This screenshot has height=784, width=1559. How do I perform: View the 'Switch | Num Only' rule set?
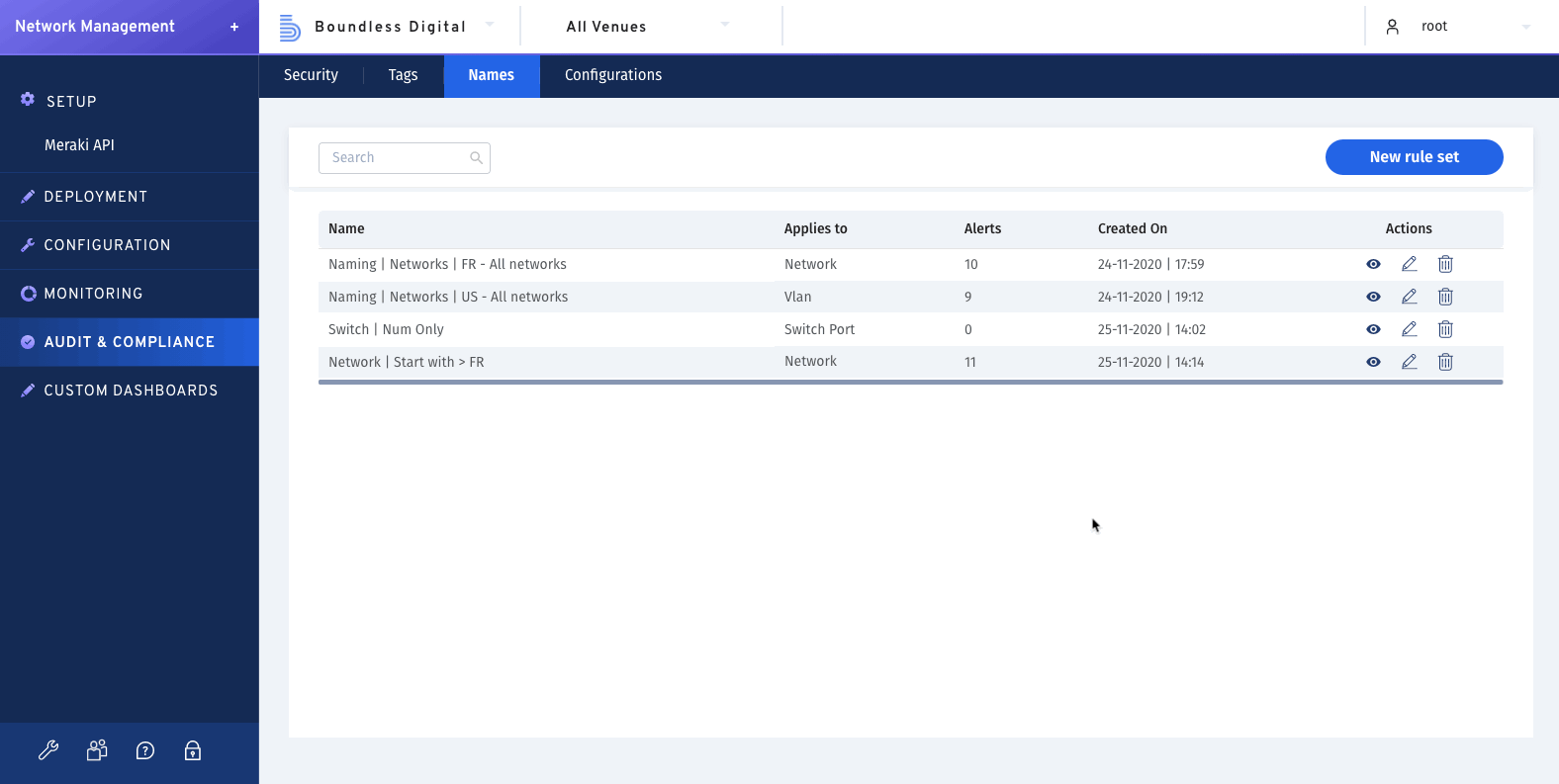coord(1373,329)
